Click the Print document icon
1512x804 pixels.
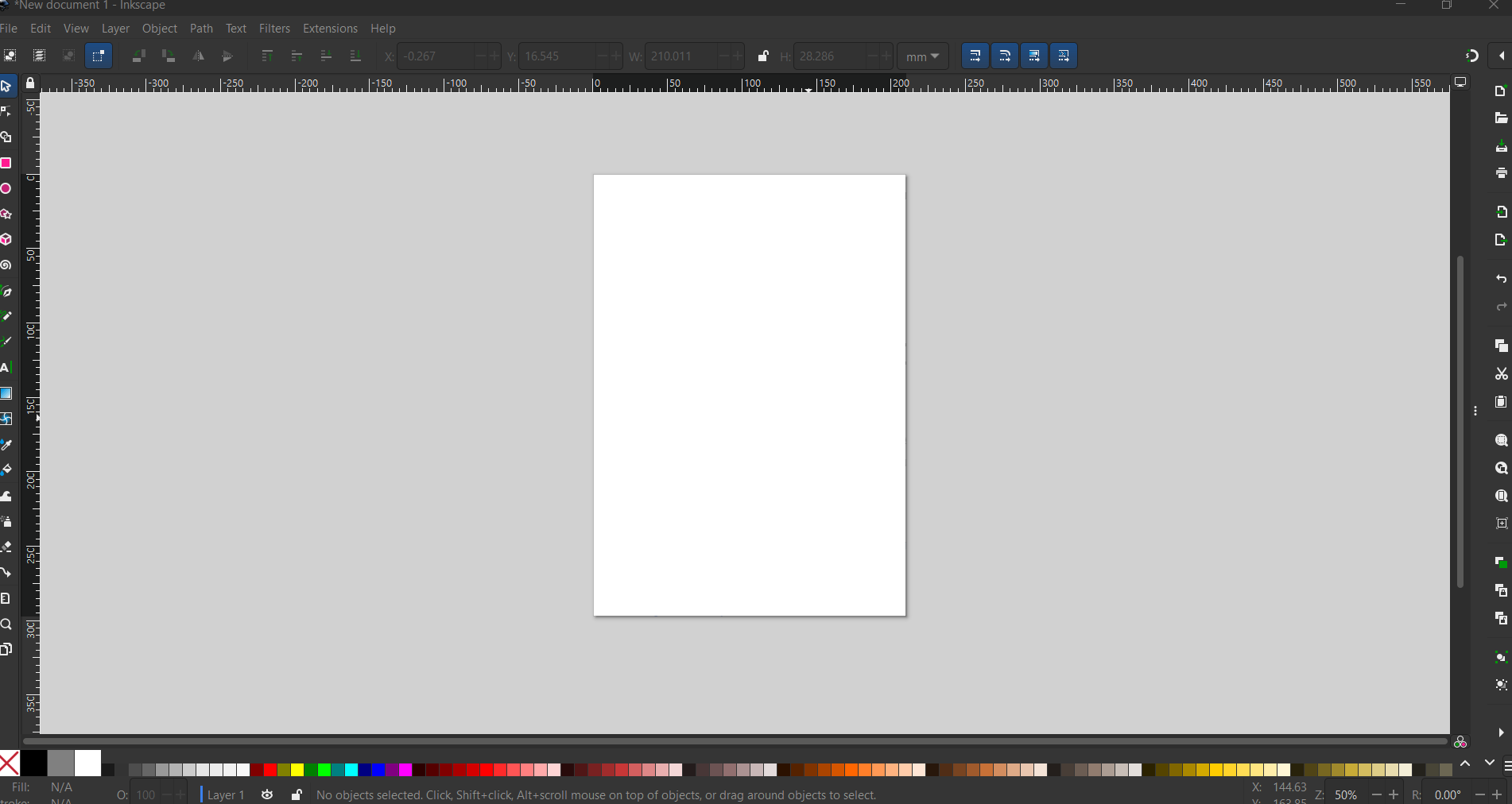click(1501, 173)
